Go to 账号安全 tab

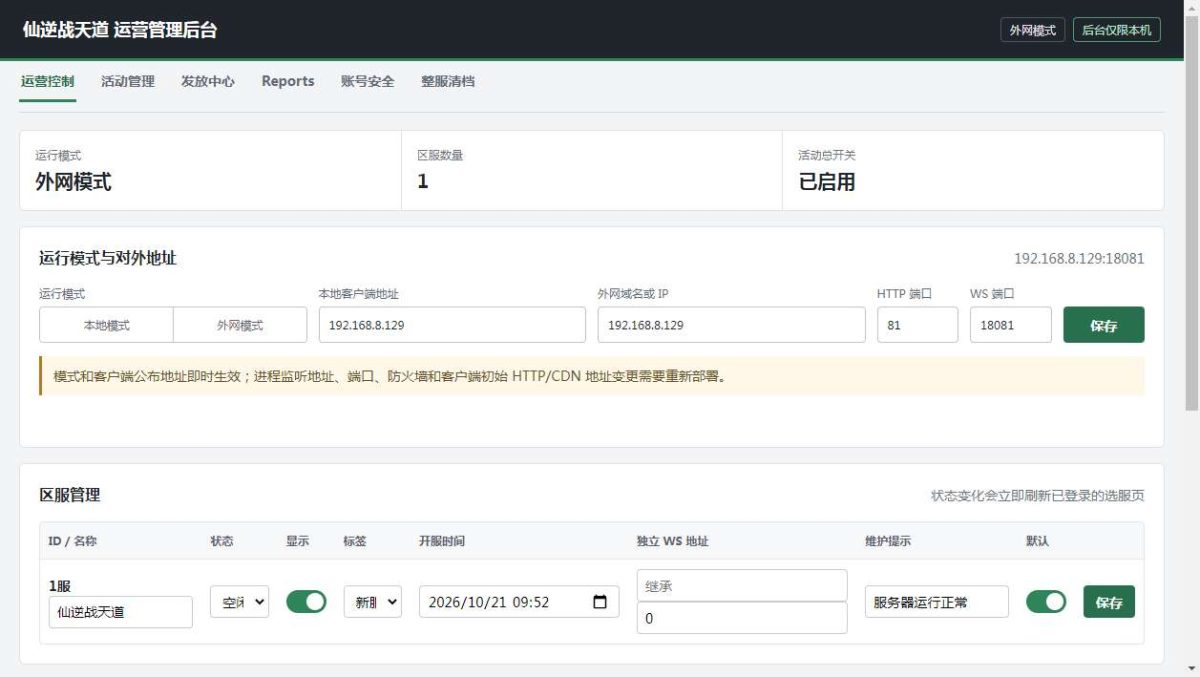point(368,81)
